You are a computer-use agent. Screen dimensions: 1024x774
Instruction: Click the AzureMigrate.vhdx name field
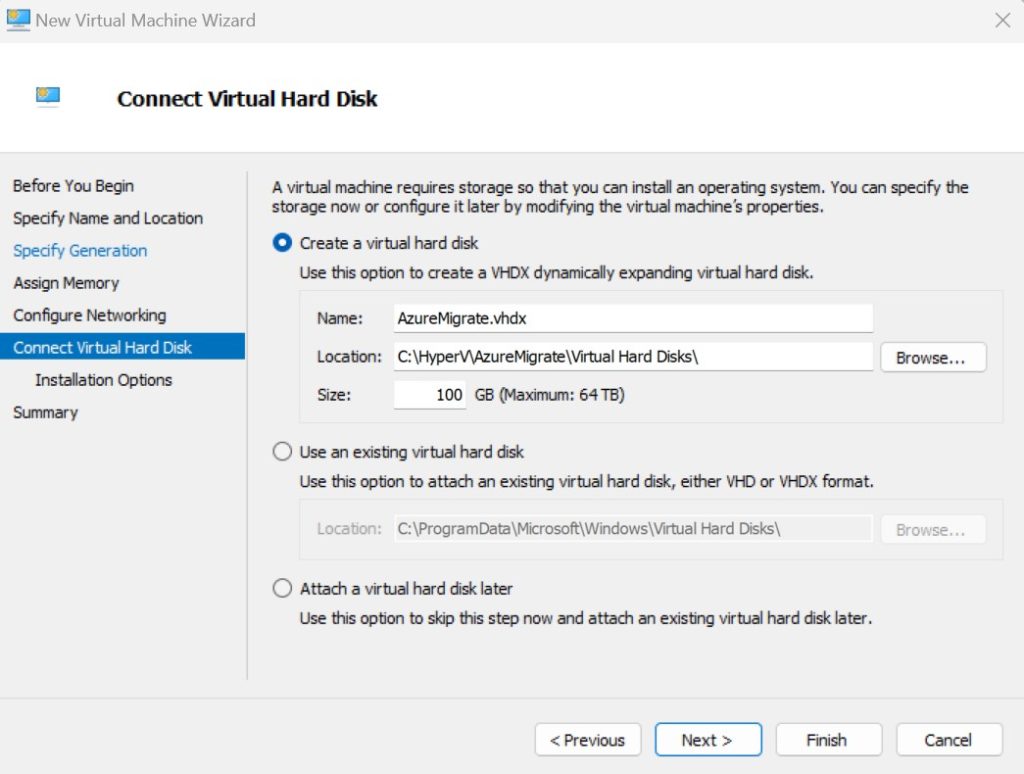(x=633, y=318)
